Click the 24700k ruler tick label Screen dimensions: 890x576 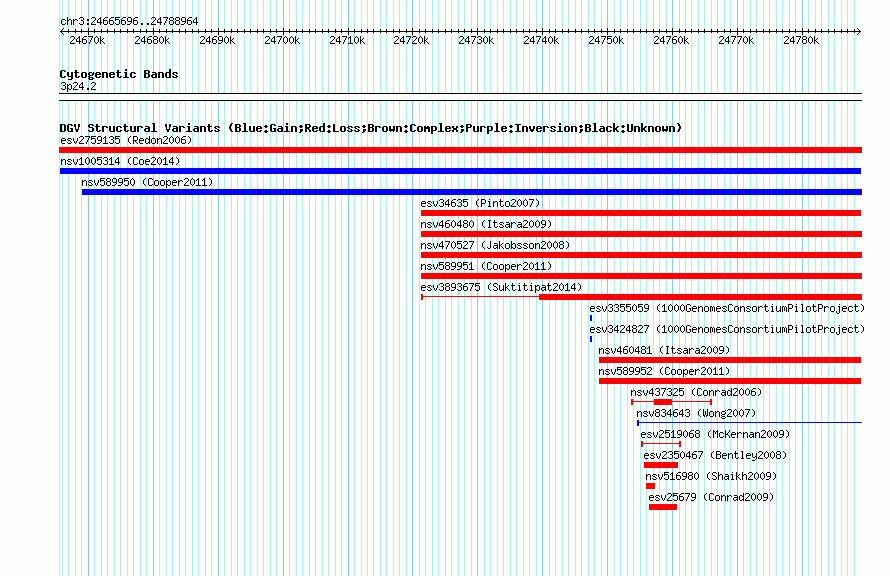click(x=282, y=40)
